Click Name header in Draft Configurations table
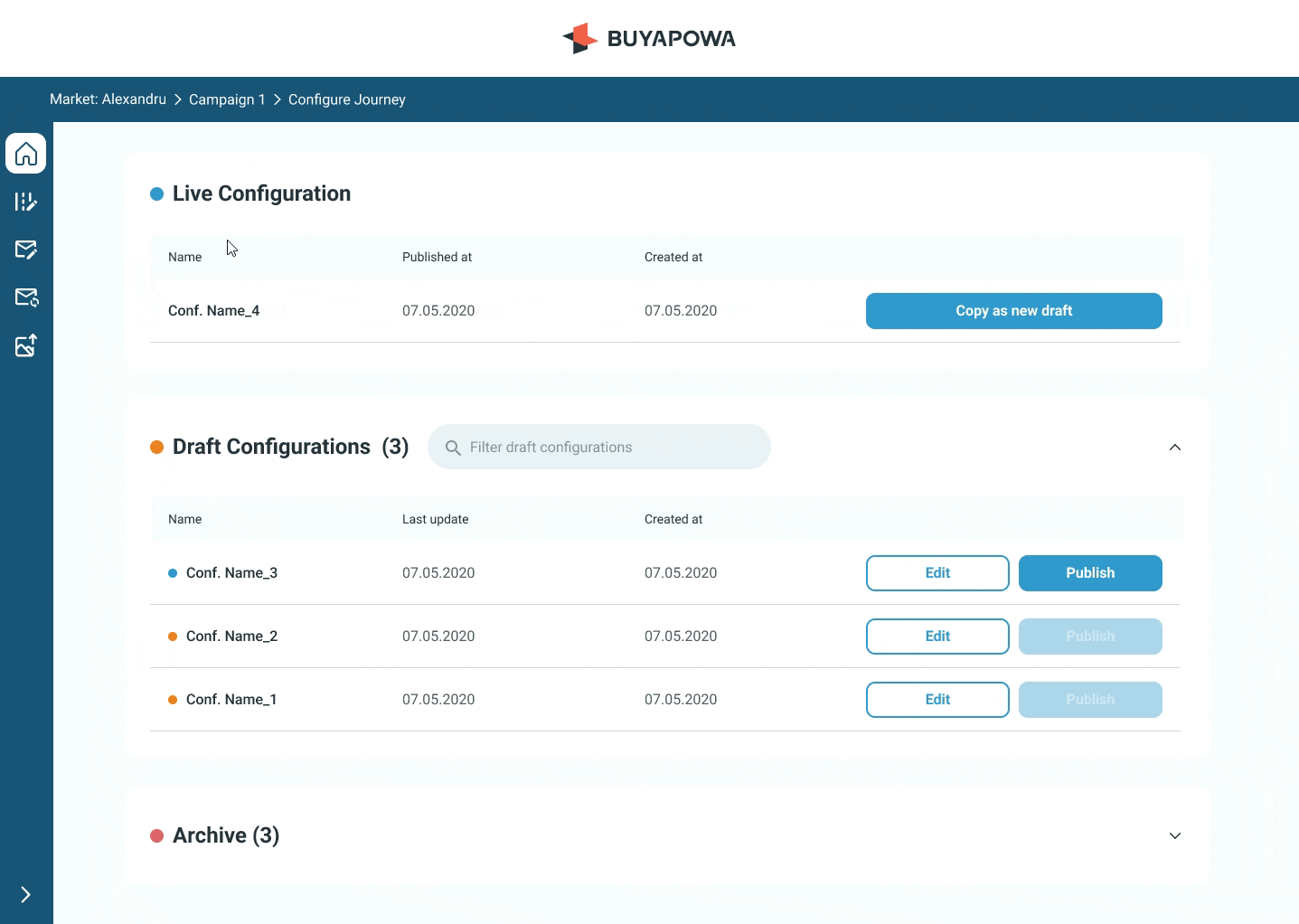The image size is (1299, 924). [184, 519]
